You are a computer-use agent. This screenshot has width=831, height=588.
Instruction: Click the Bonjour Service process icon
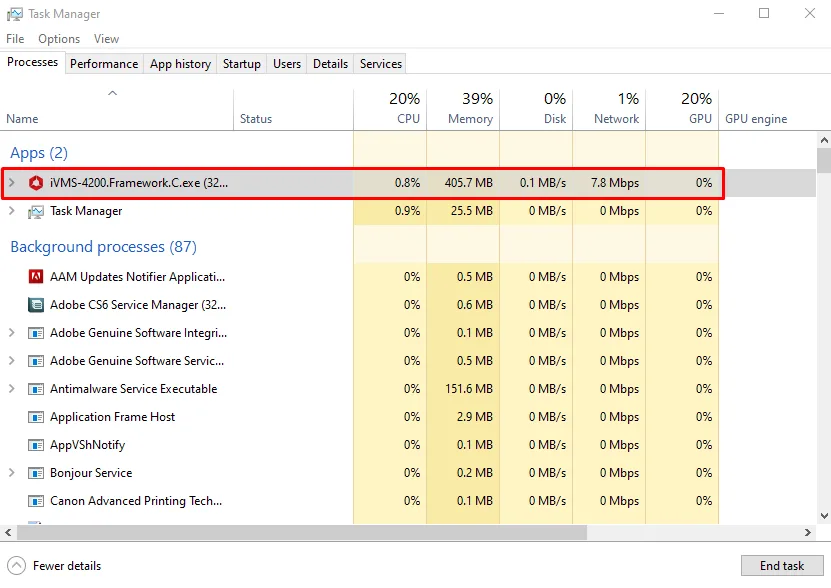pyautogui.click(x=36, y=473)
